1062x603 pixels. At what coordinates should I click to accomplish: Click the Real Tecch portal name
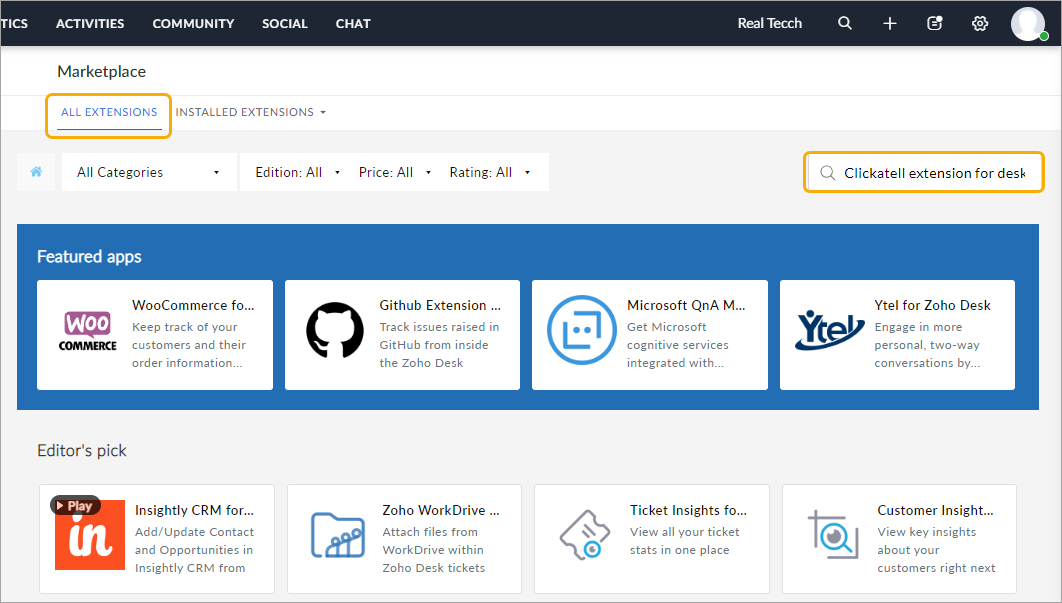769,23
